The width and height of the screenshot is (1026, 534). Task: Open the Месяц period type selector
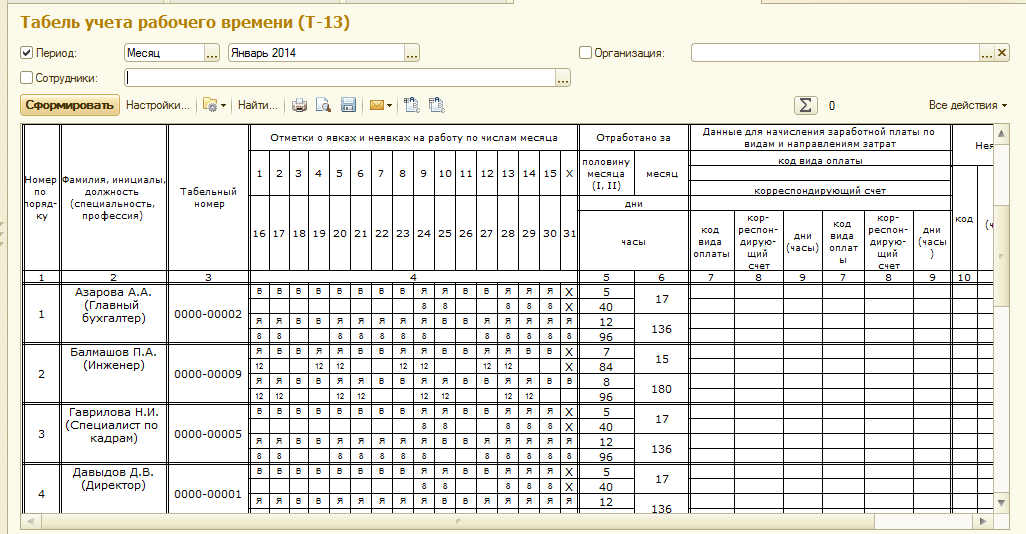pyautogui.click(x=211, y=53)
